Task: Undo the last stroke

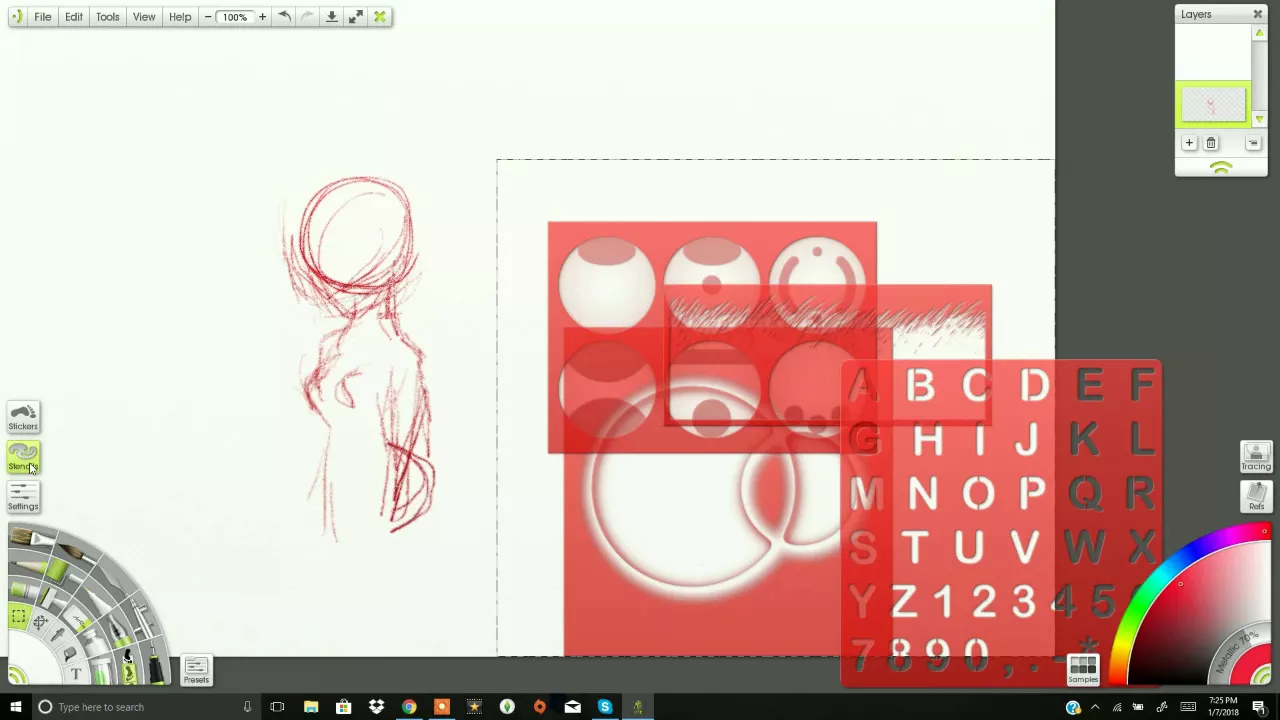Action: point(284,17)
